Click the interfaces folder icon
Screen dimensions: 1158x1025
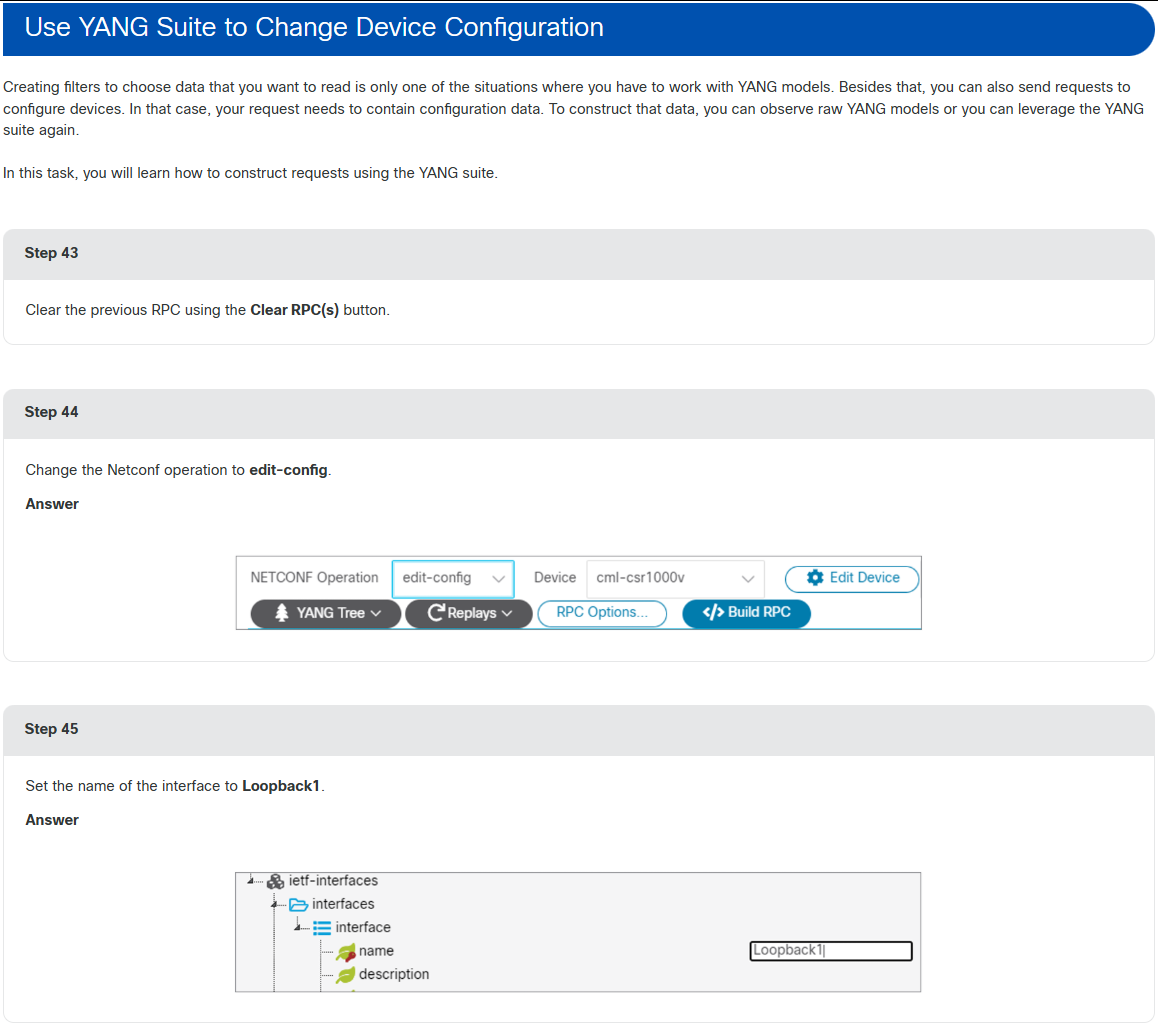(x=298, y=905)
